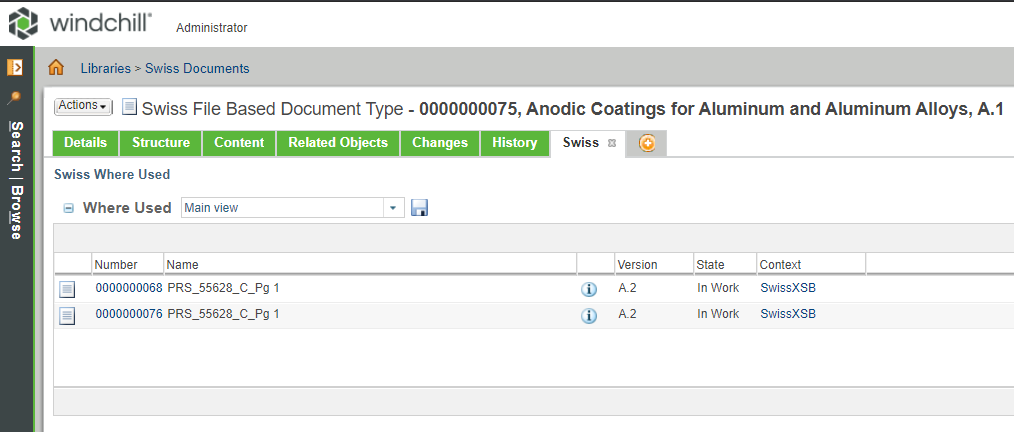Save the current table view icon
Viewport: 1014px width, 432px height.
420,208
